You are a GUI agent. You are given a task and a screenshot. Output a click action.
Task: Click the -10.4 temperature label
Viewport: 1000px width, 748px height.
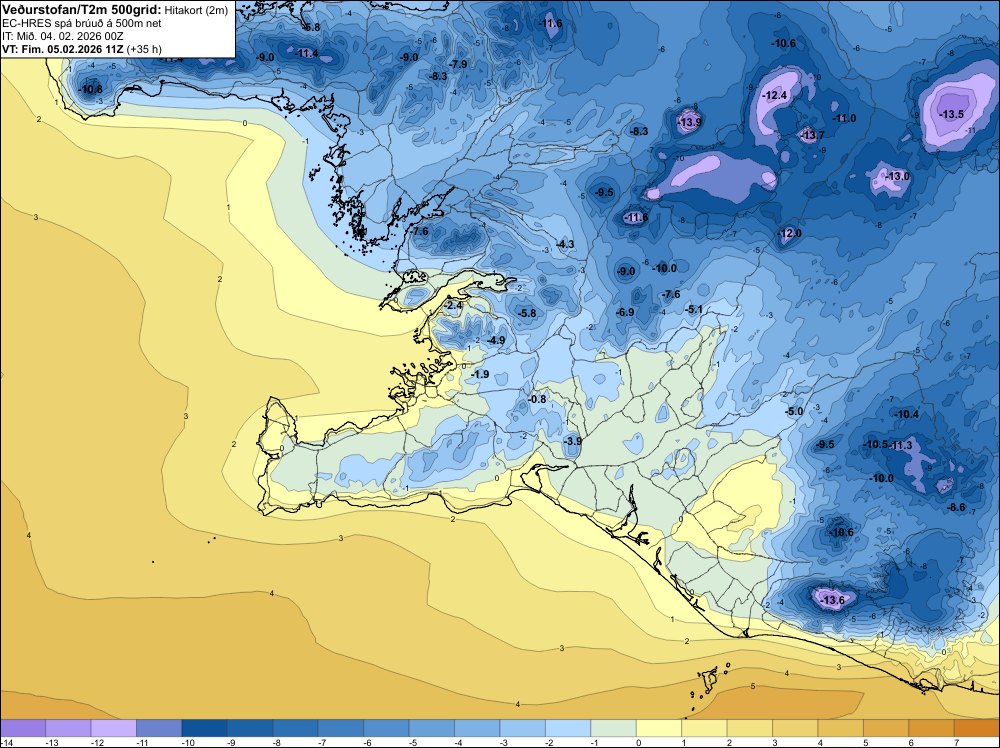(x=906, y=414)
